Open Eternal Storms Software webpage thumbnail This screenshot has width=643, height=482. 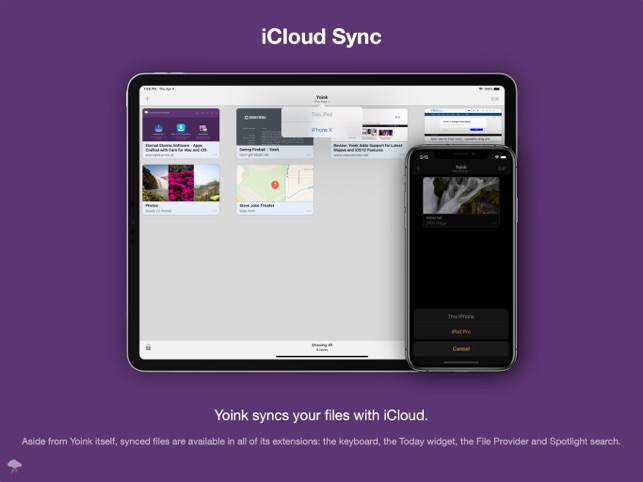[181, 125]
